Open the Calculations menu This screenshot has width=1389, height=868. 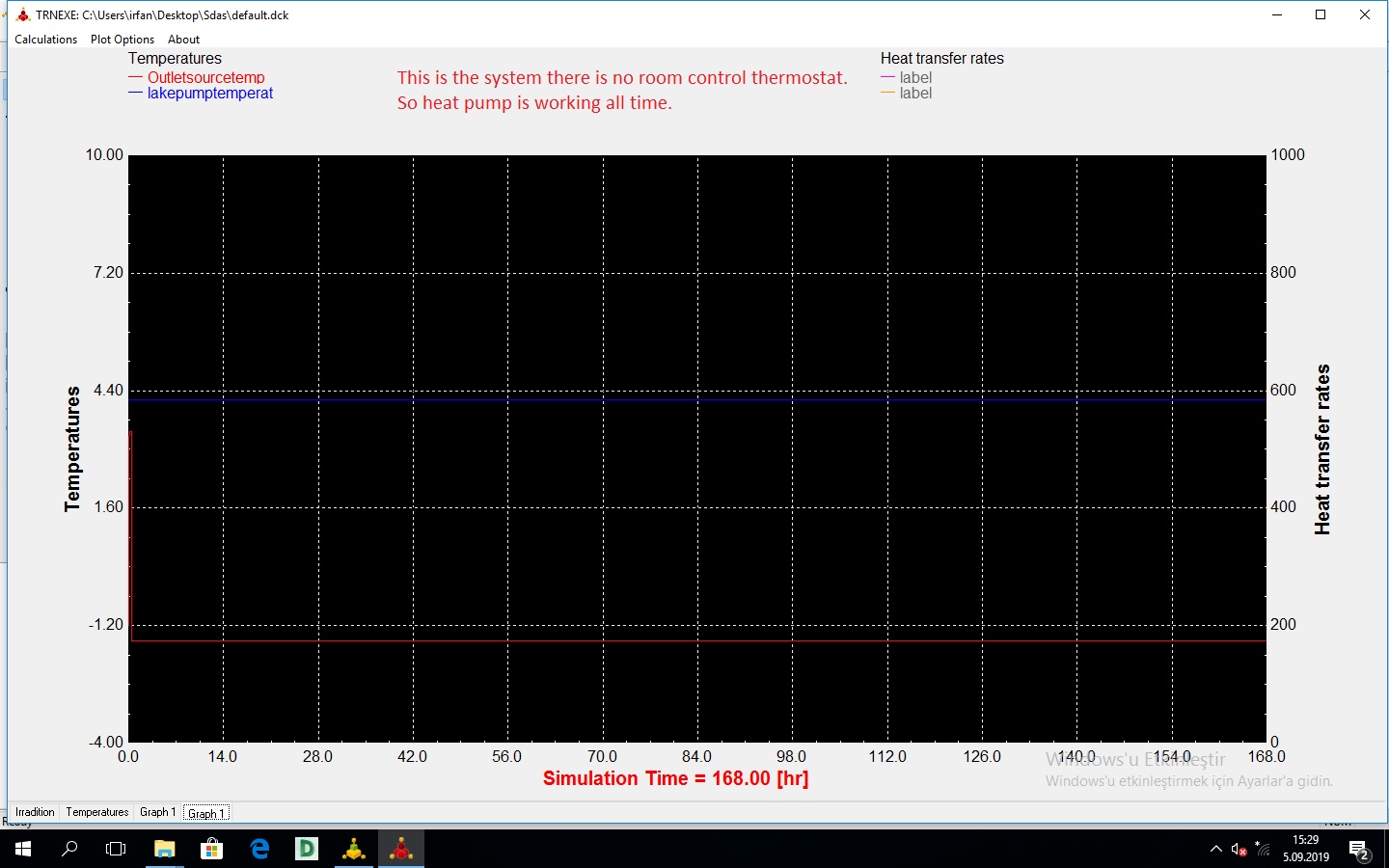tap(45, 40)
